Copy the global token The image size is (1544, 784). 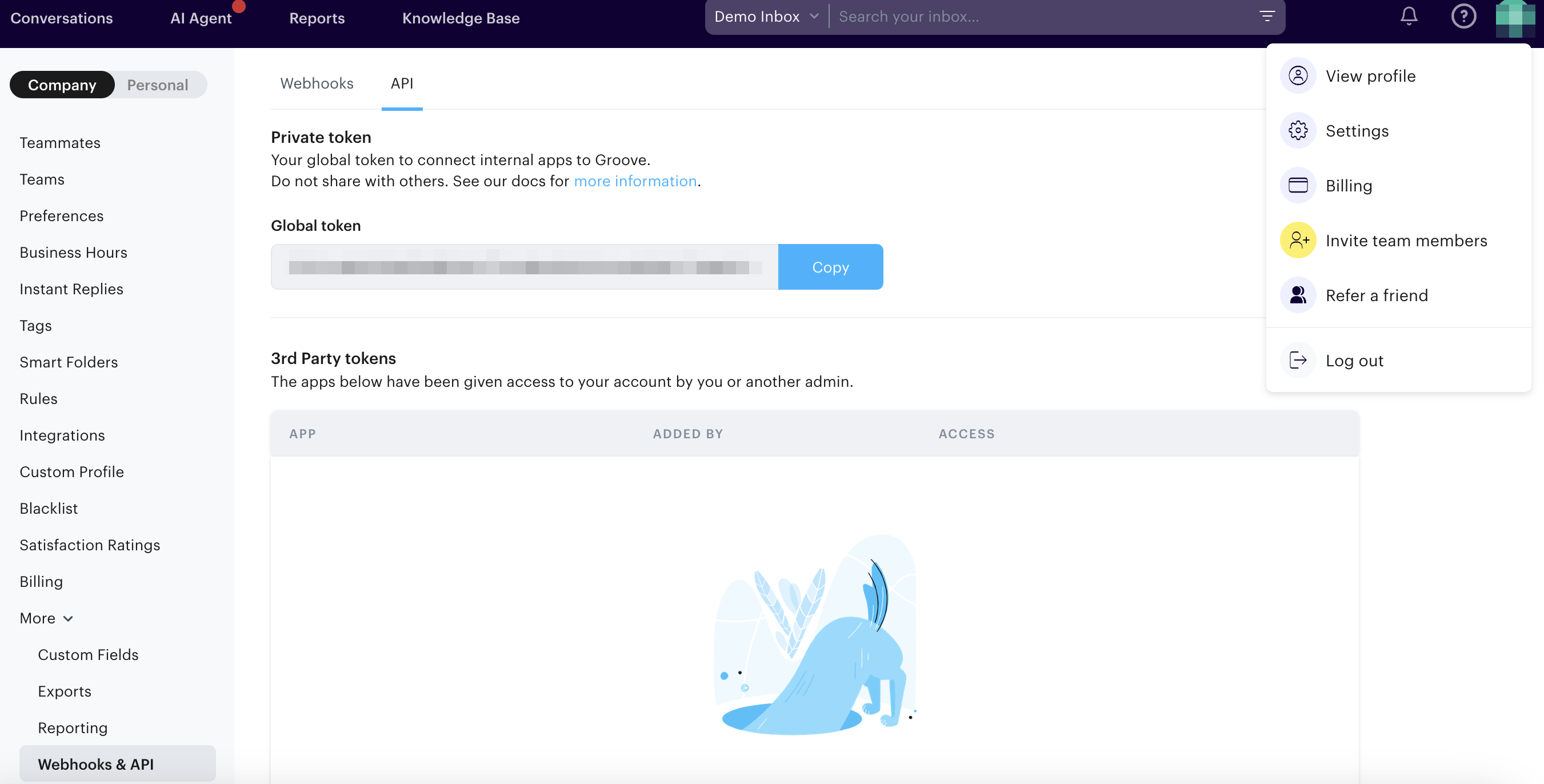pos(830,267)
